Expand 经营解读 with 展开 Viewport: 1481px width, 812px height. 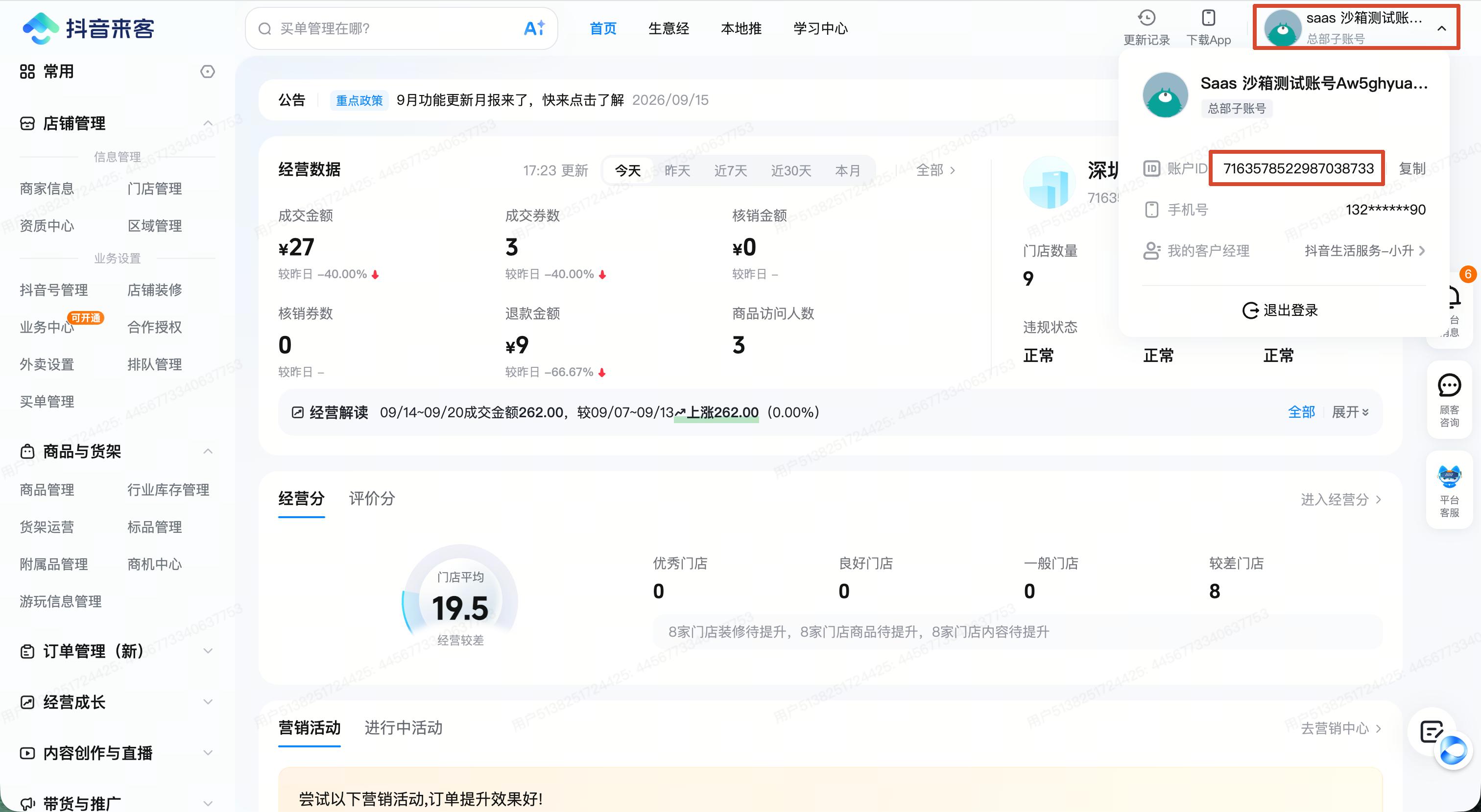pyautogui.click(x=1350, y=412)
